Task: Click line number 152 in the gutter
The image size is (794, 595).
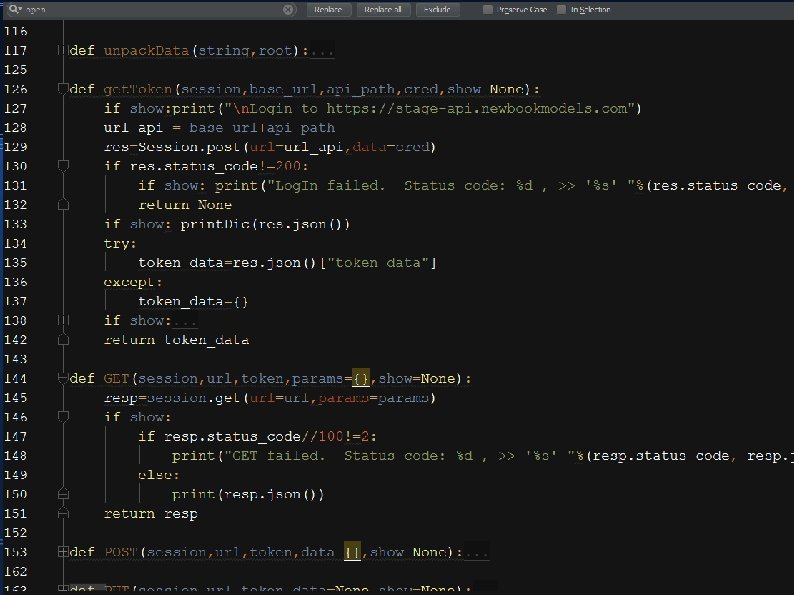Action: click(x=15, y=532)
